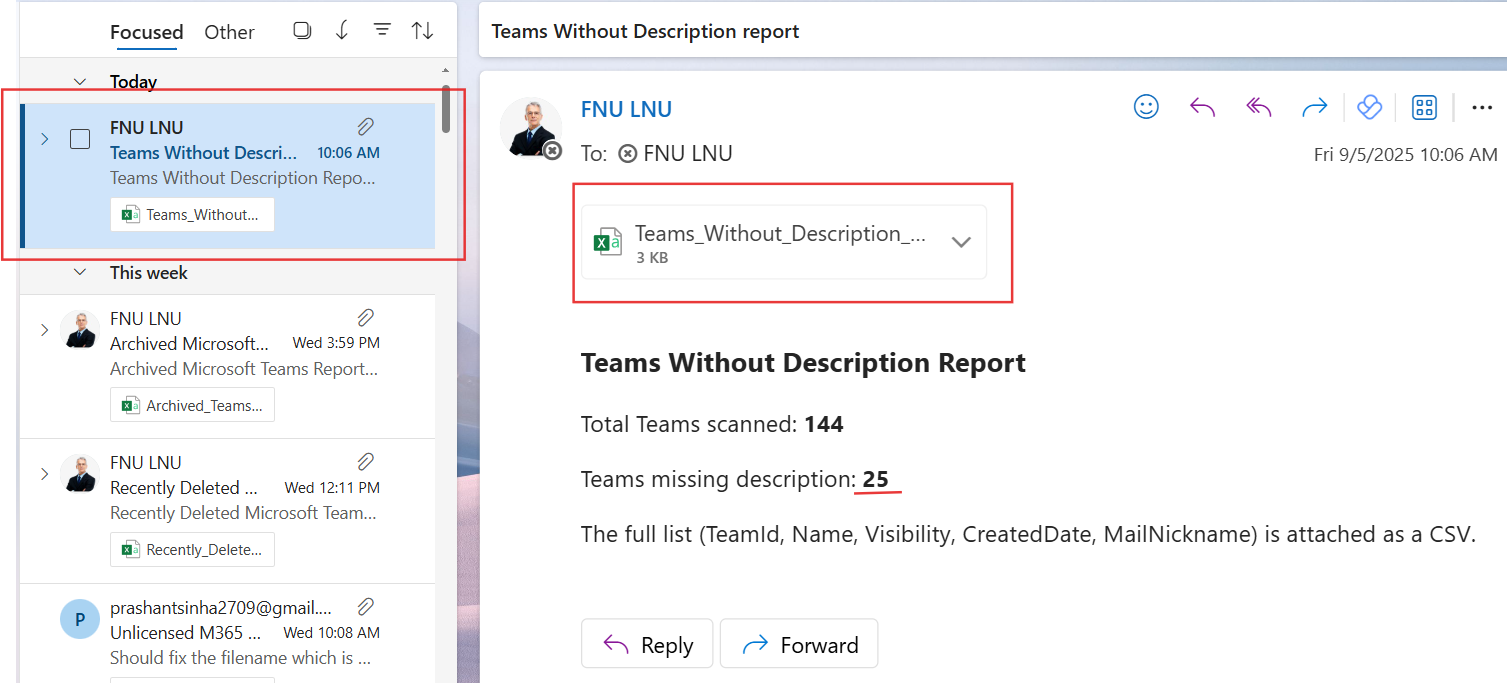
Task: Click the emoji reaction smiley icon
Action: (1146, 107)
